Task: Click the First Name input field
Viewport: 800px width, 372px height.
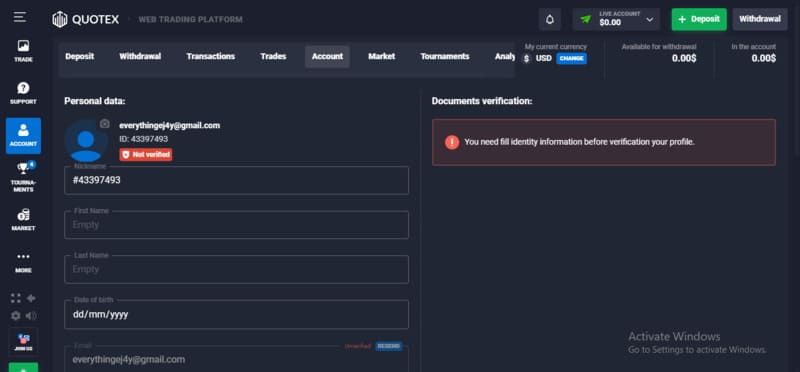Action: (x=236, y=225)
